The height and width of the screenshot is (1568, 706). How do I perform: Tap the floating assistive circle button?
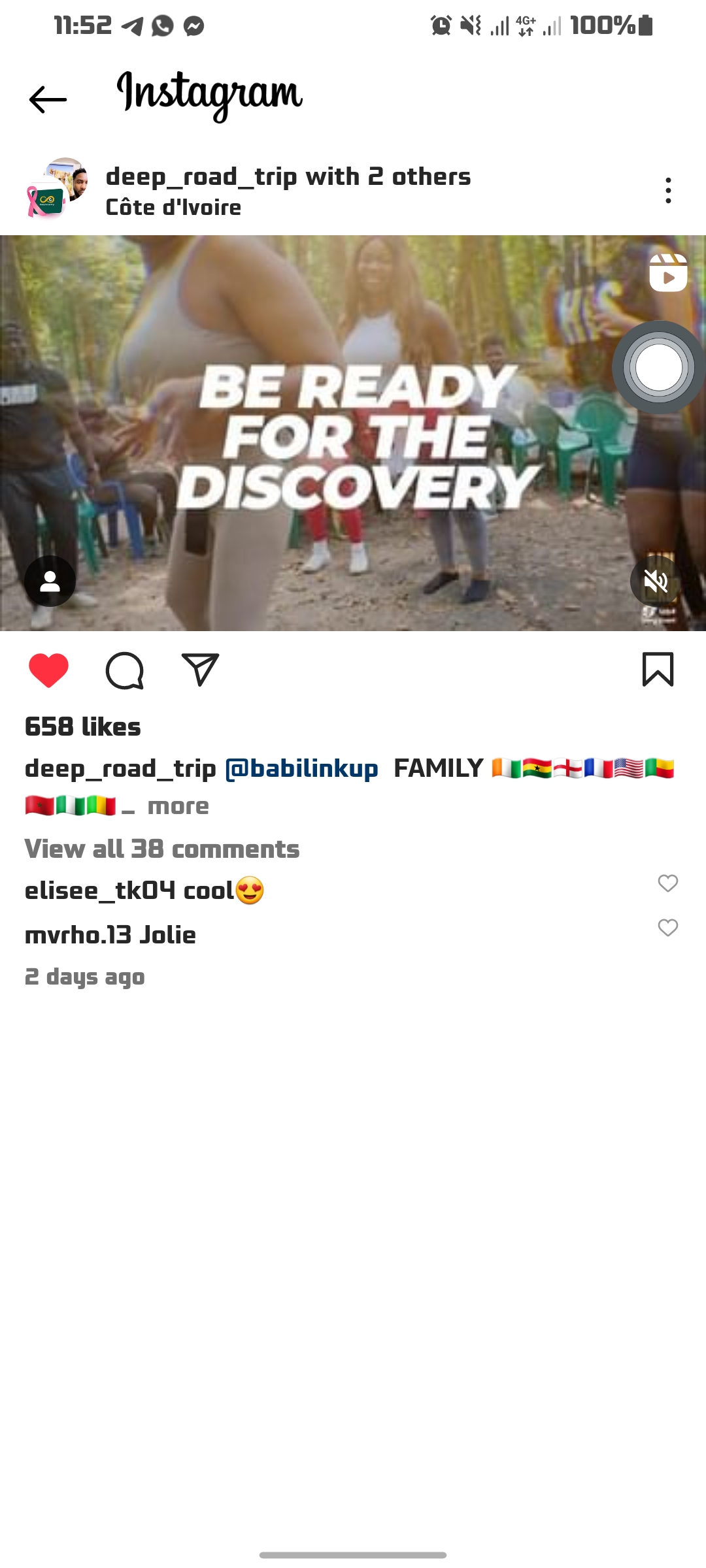click(x=658, y=367)
